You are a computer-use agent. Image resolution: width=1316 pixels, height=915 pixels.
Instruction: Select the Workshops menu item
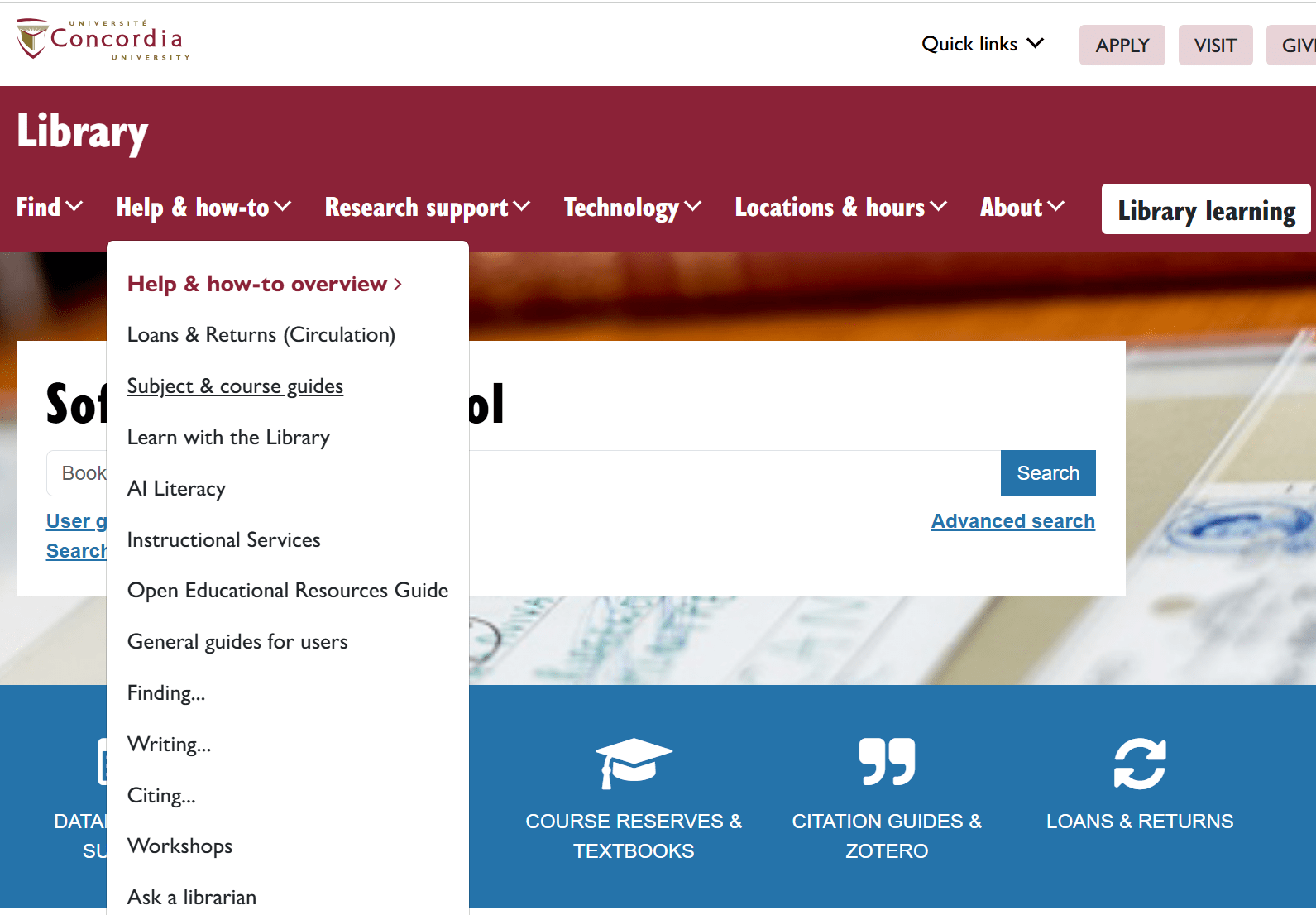[x=179, y=846]
